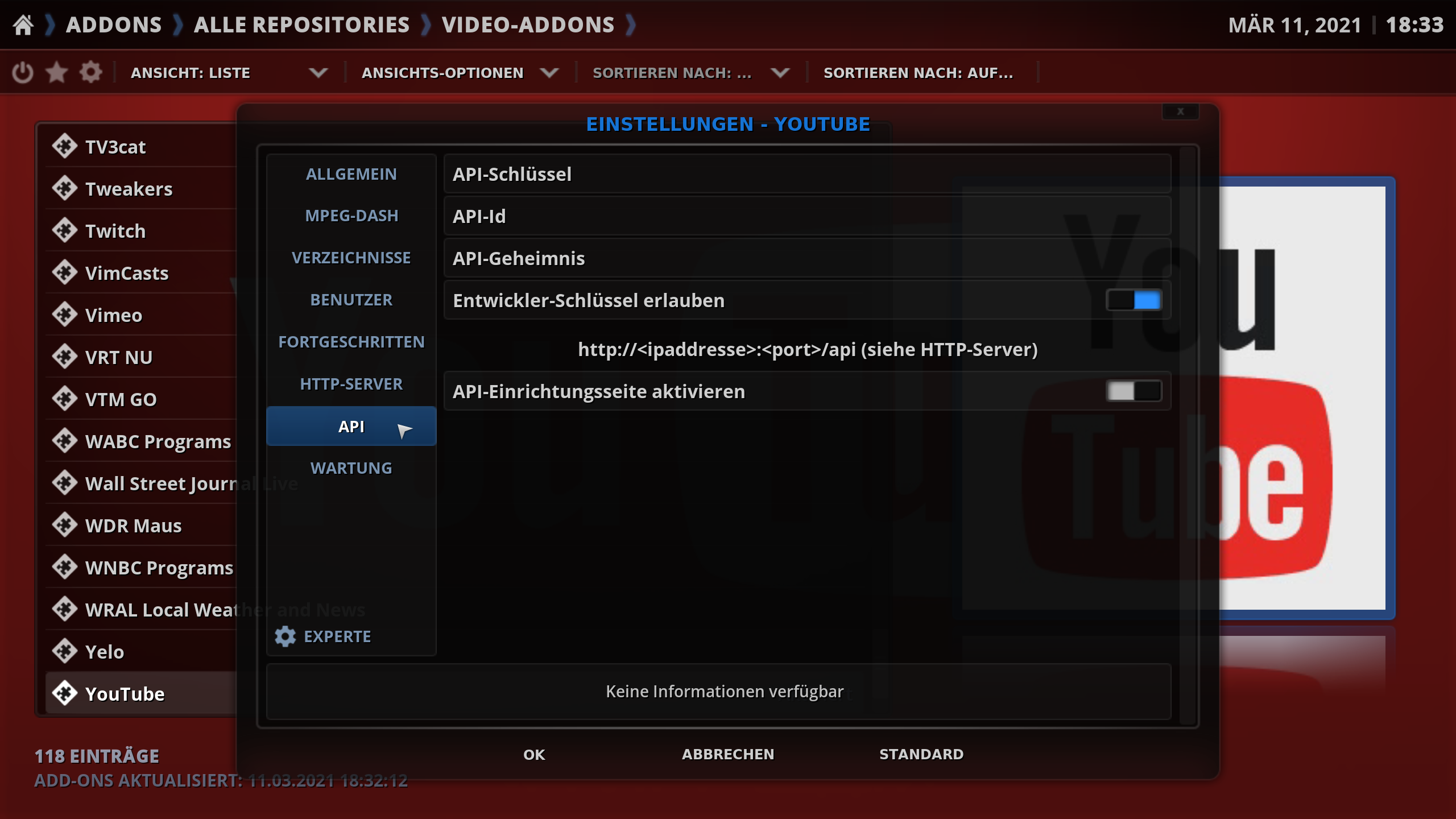Click the TV3cat addon icon

coord(65,146)
